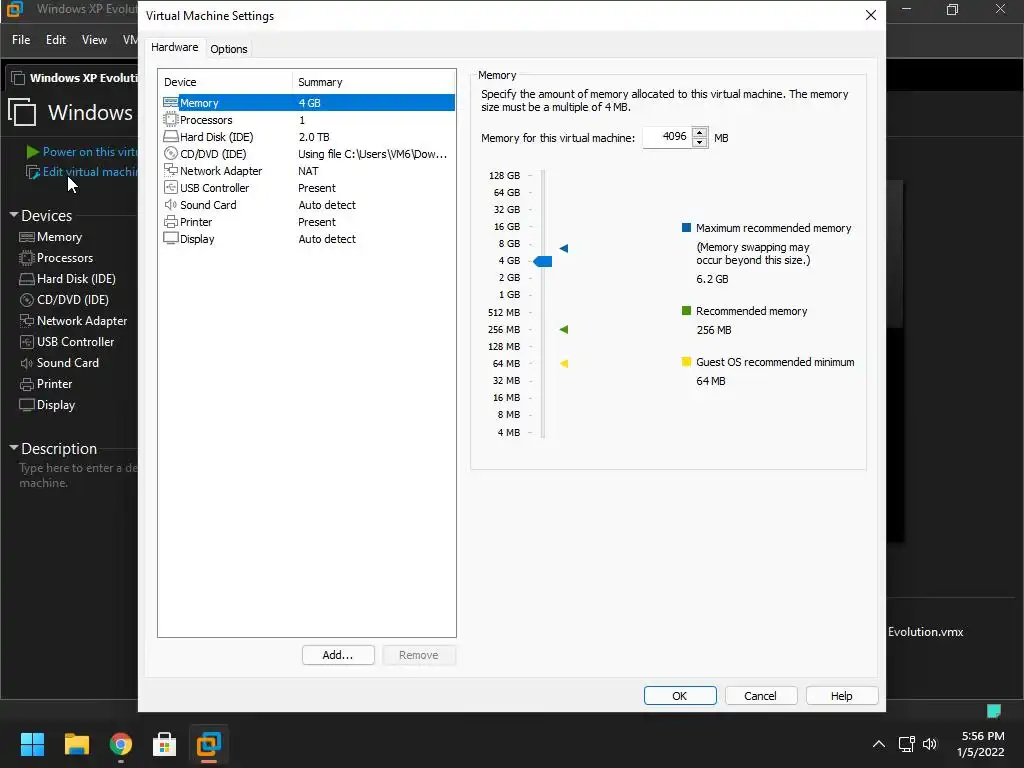Increase memory with the up spinner arrow
Image resolution: width=1024 pixels, height=768 pixels.
click(699, 133)
